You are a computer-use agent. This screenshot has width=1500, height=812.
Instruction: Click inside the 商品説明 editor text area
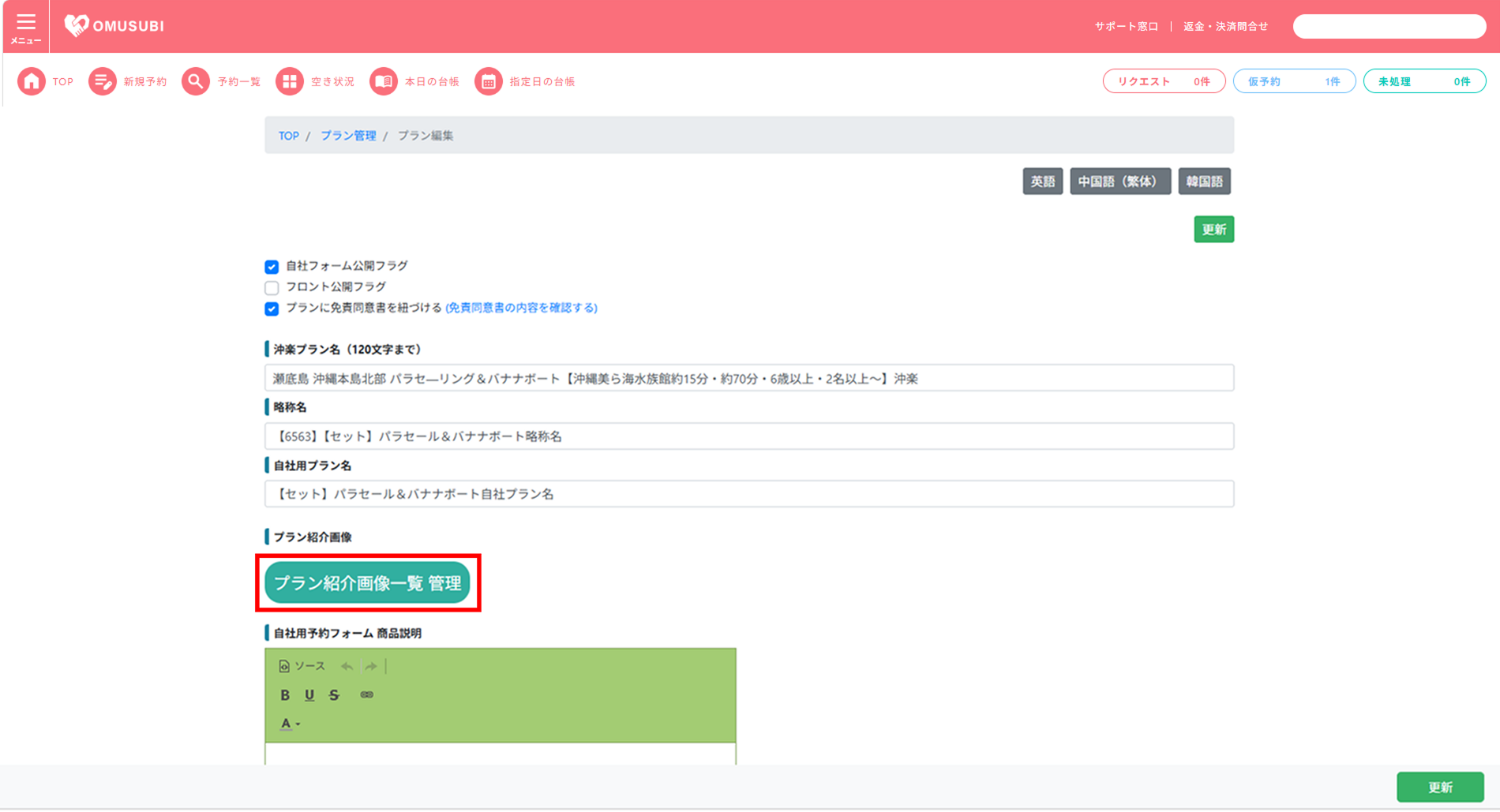coord(501,754)
